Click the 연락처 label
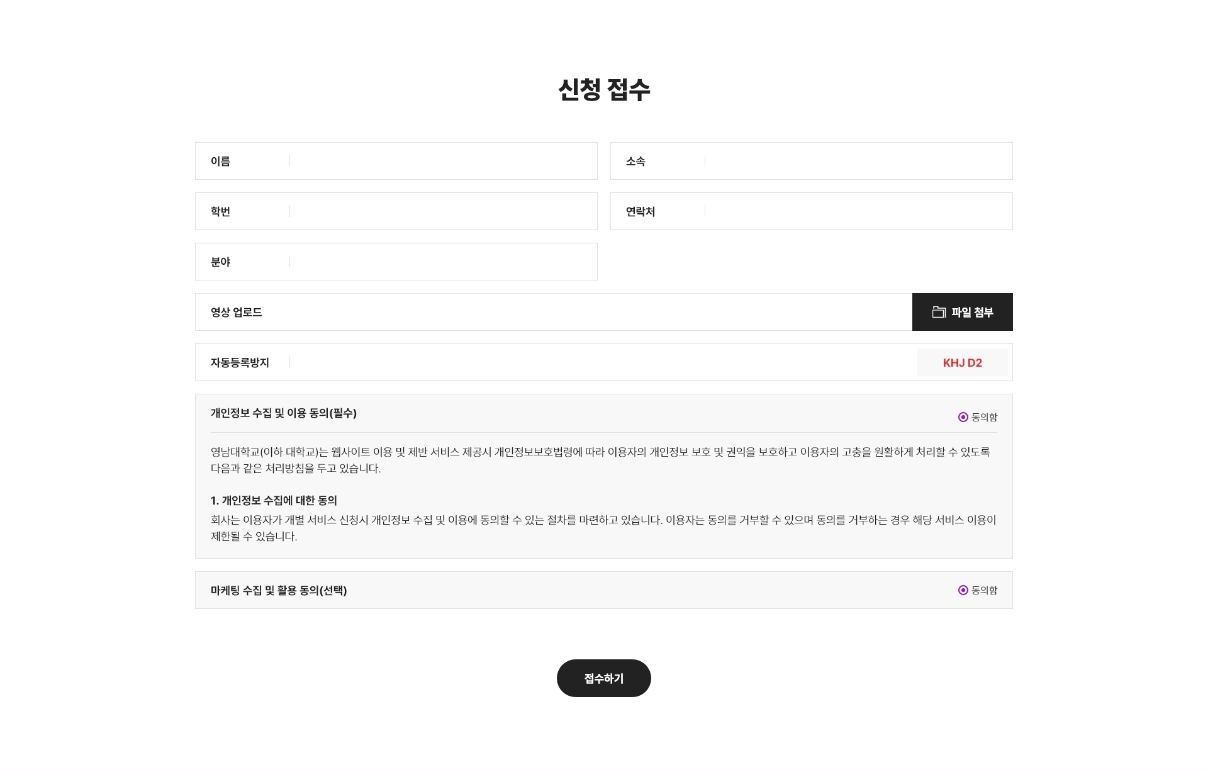 640,211
